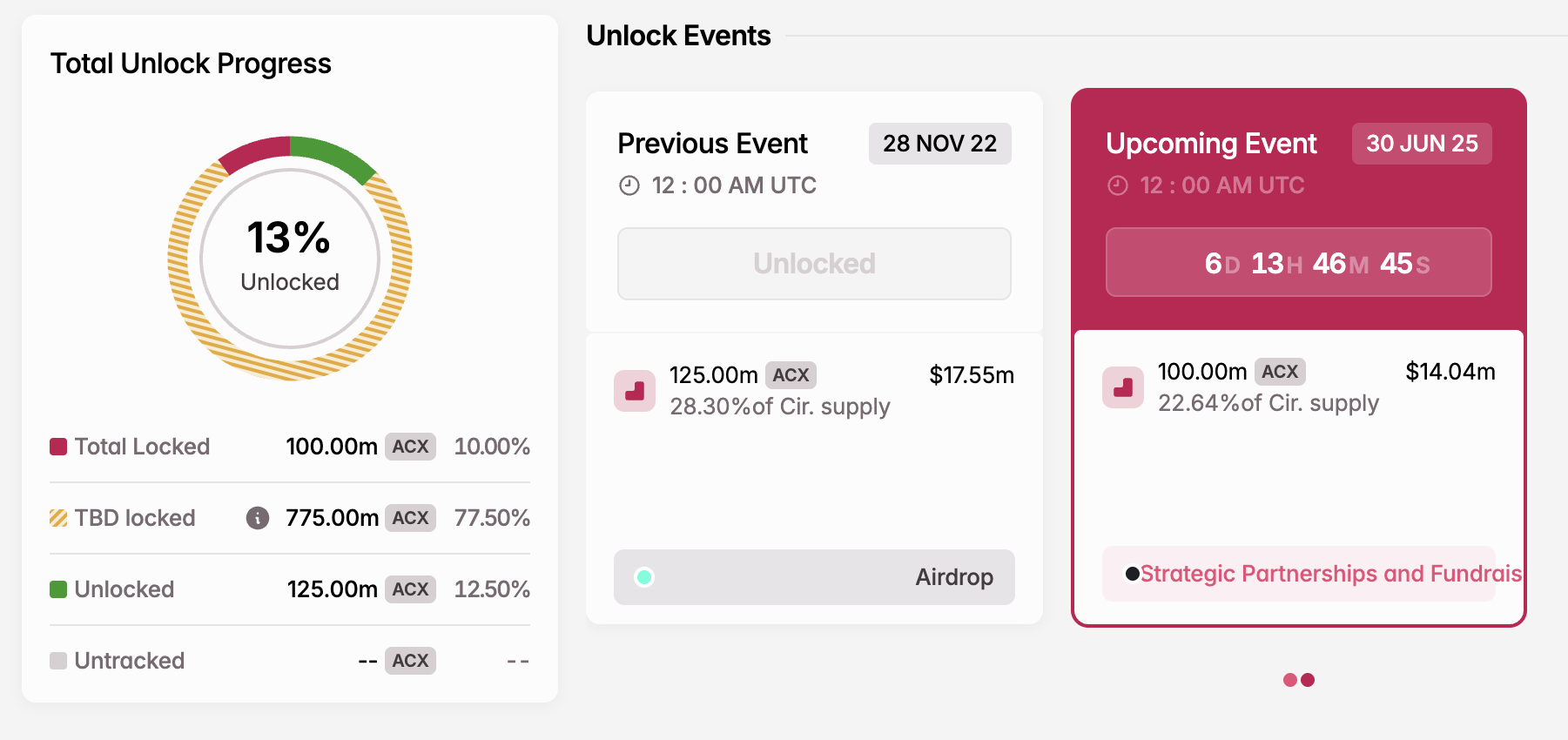Select the second pagination dot
Viewport: 1568px width, 740px height.
point(1306,680)
